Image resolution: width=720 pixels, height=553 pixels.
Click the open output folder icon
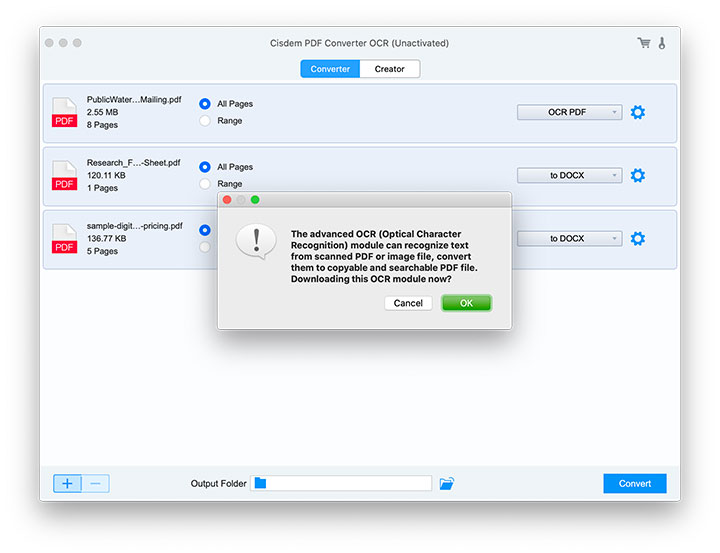tap(446, 484)
